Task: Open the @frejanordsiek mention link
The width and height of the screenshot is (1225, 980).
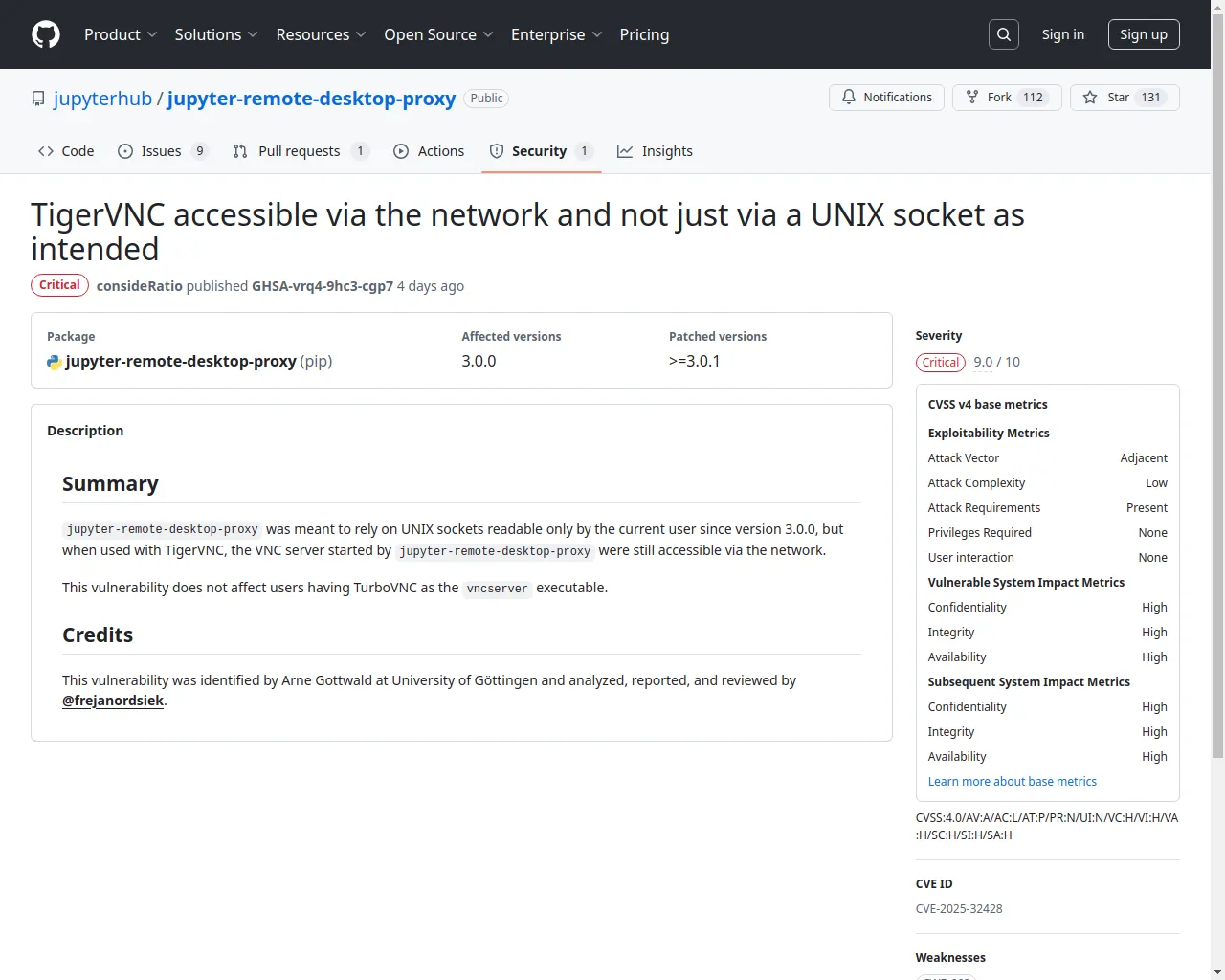Action: (x=113, y=701)
